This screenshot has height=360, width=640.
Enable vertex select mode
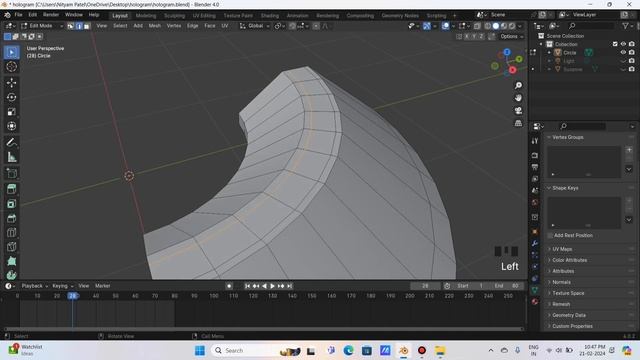click(71, 26)
